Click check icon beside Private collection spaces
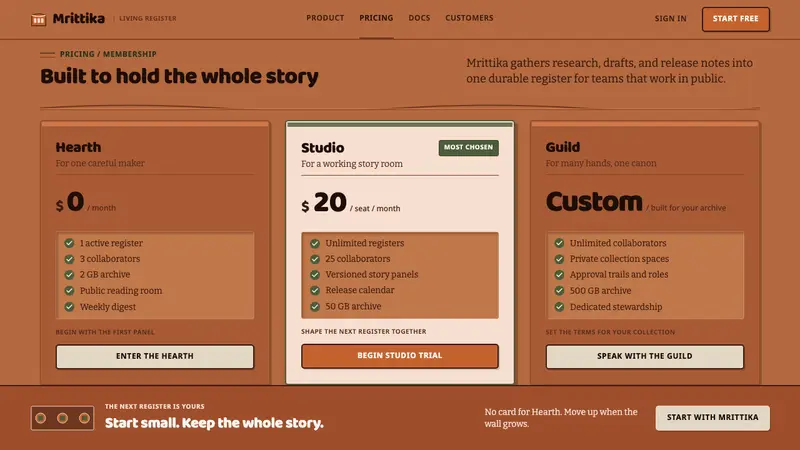This screenshot has width=800, height=450. point(559,259)
